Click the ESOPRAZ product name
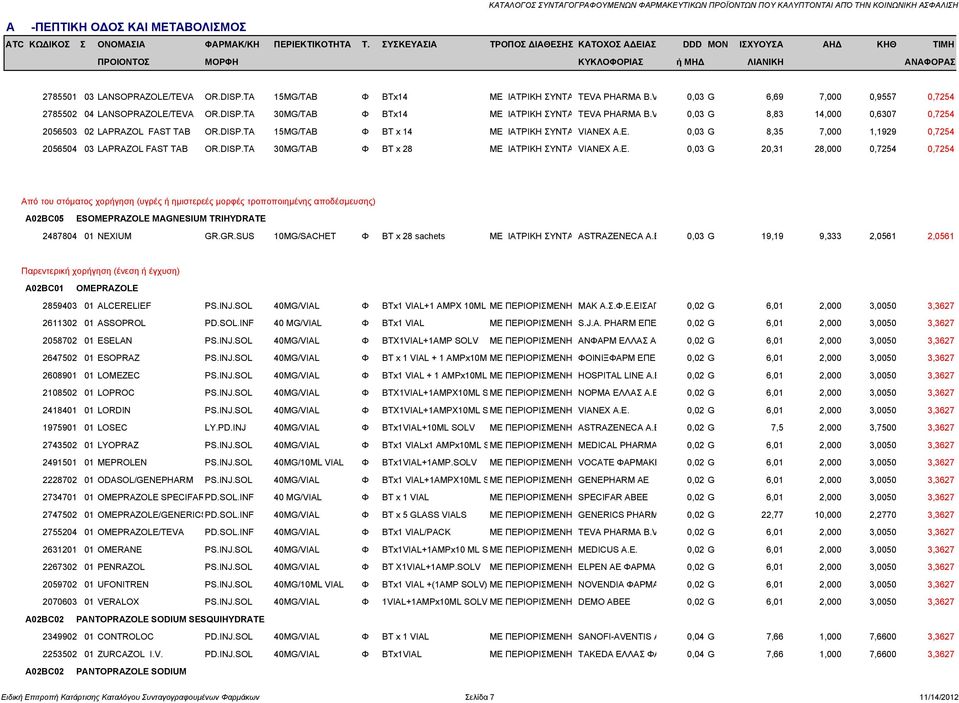The height and width of the screenshot is (703, 959). coord(118,358)
